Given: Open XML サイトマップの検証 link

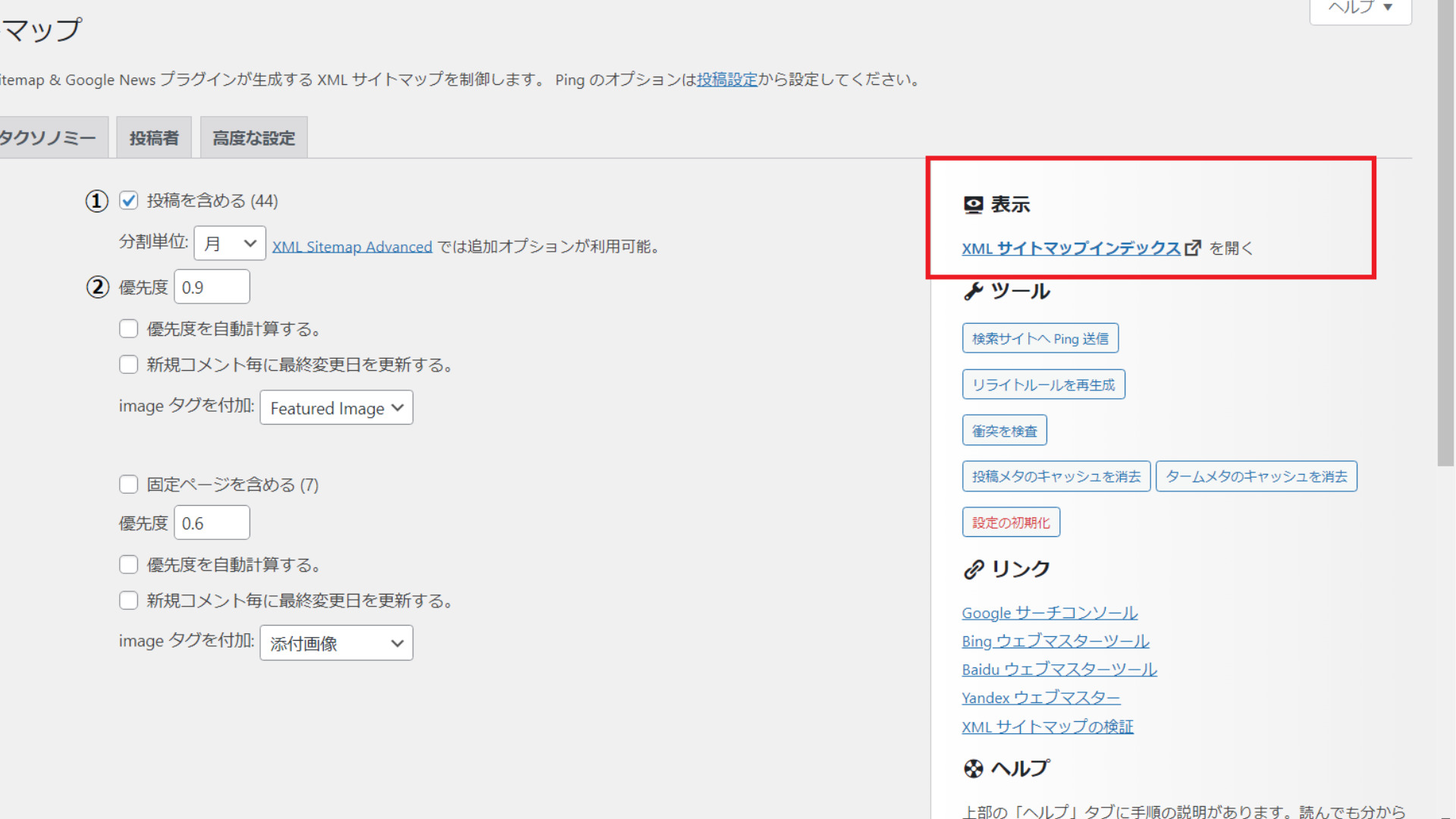Looking at the screenshot, I should [1048, 726].
